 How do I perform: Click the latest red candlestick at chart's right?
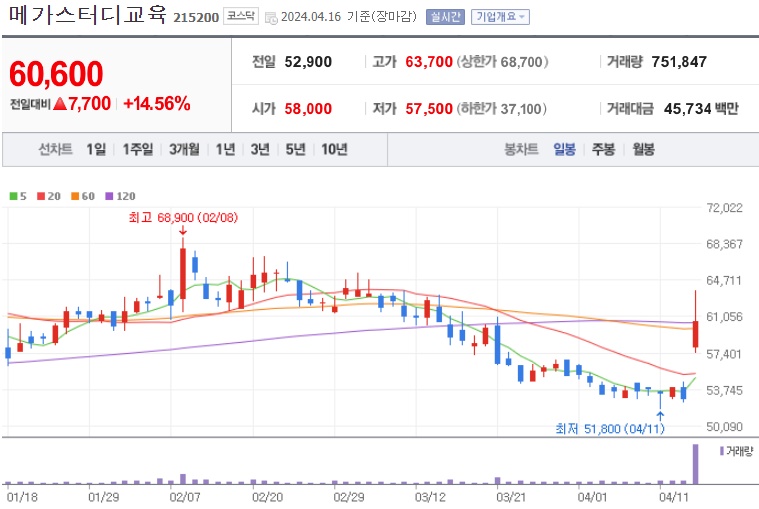(696, 334)
